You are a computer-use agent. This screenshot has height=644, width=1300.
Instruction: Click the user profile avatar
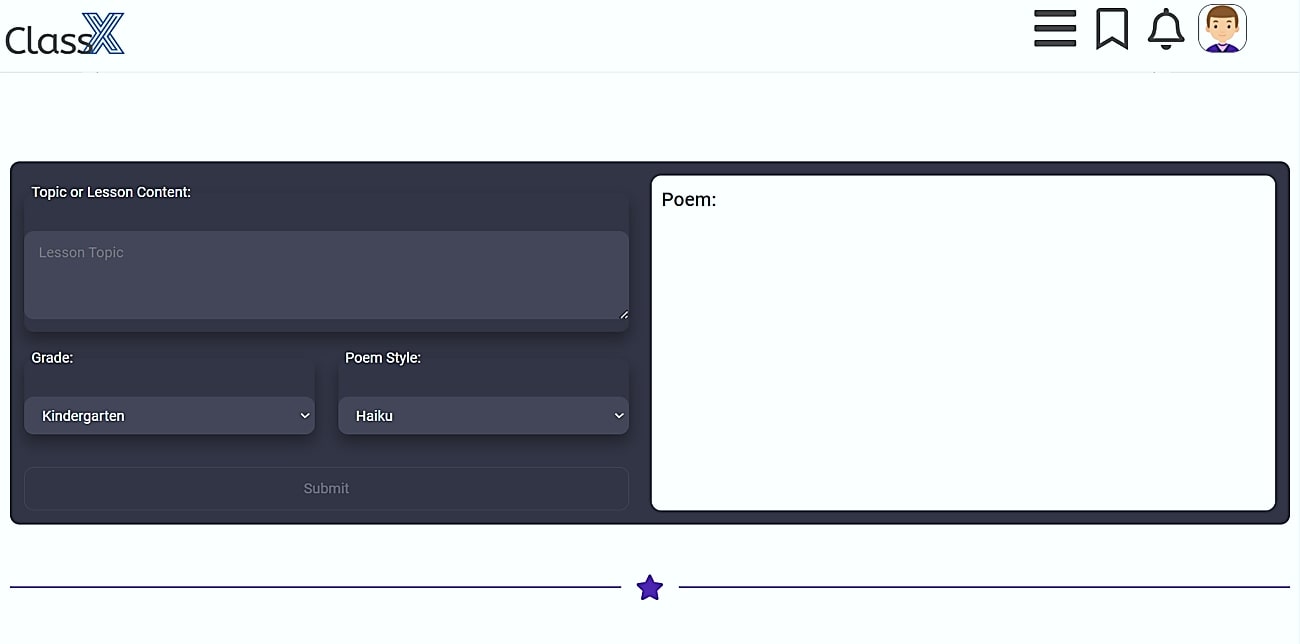[1221, 29]
